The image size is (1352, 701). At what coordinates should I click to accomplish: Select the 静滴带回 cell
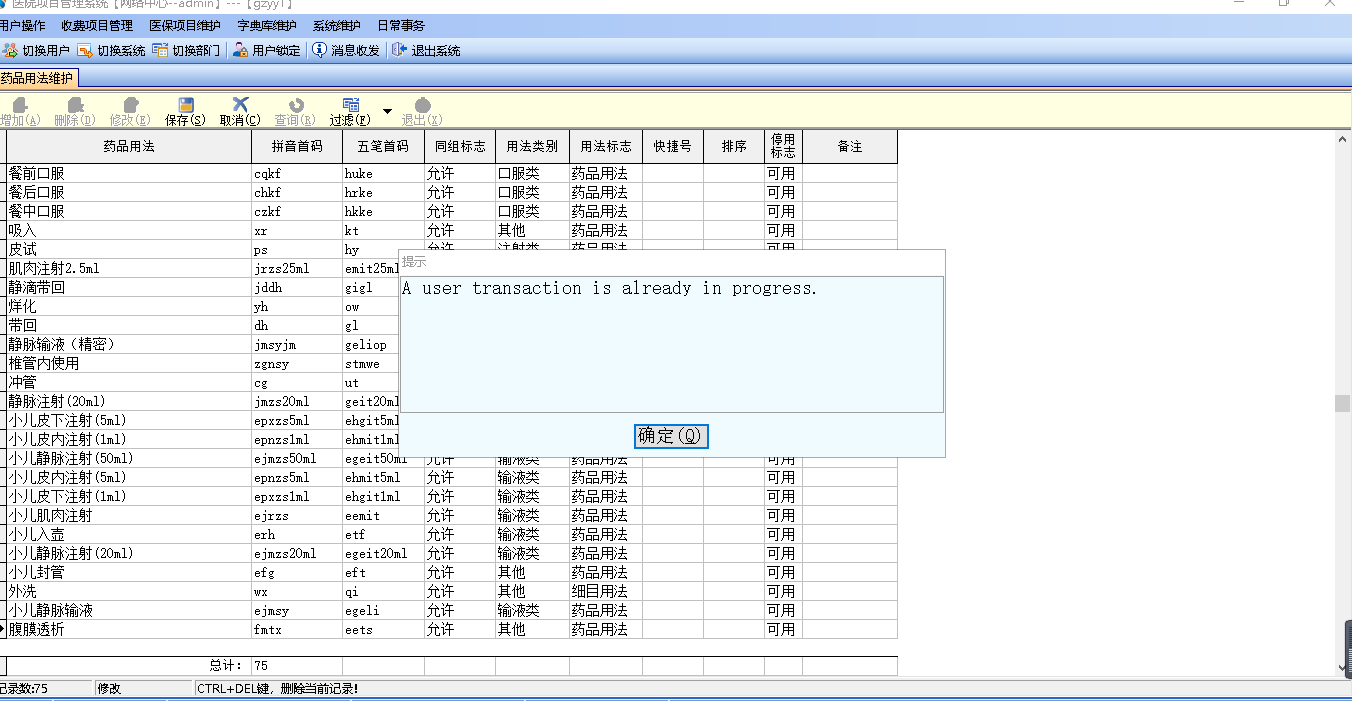129,288
